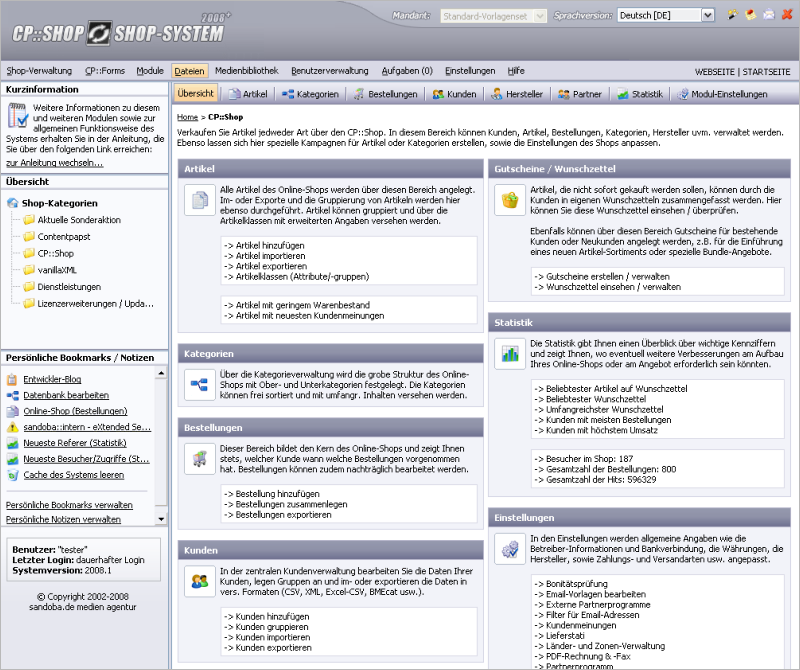This screenshot has width=800, height=670.
Task: Switch to the Bestellungen tab
Action: (x=386, y=94)
